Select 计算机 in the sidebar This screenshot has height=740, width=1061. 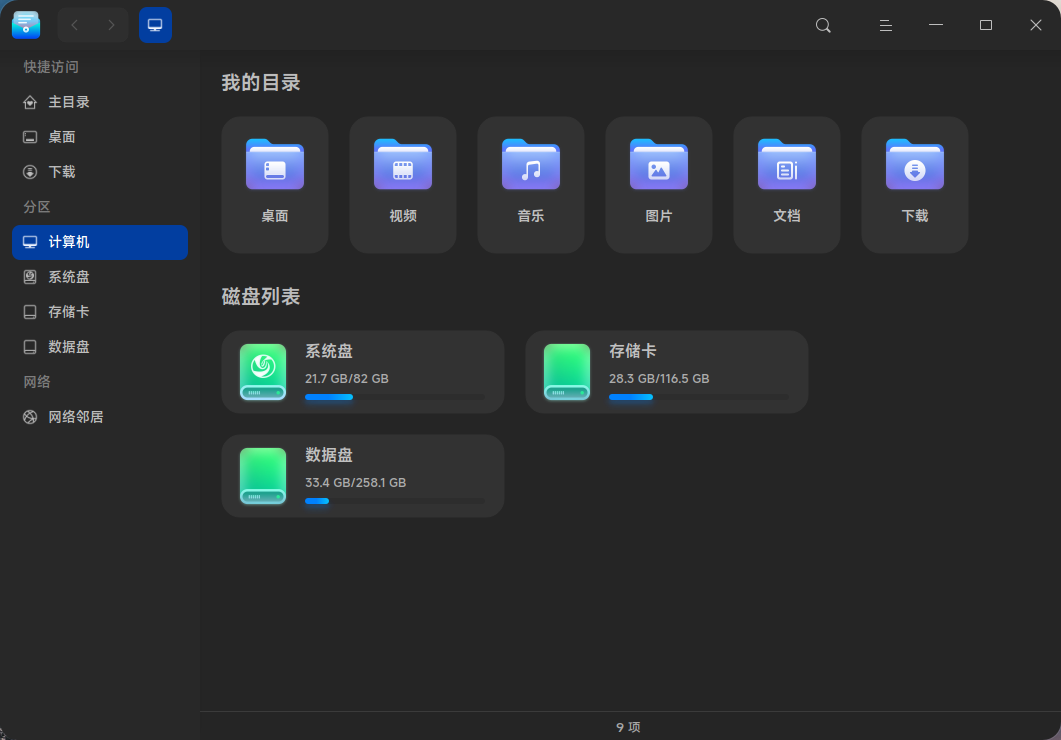click(x=100, y=242)
